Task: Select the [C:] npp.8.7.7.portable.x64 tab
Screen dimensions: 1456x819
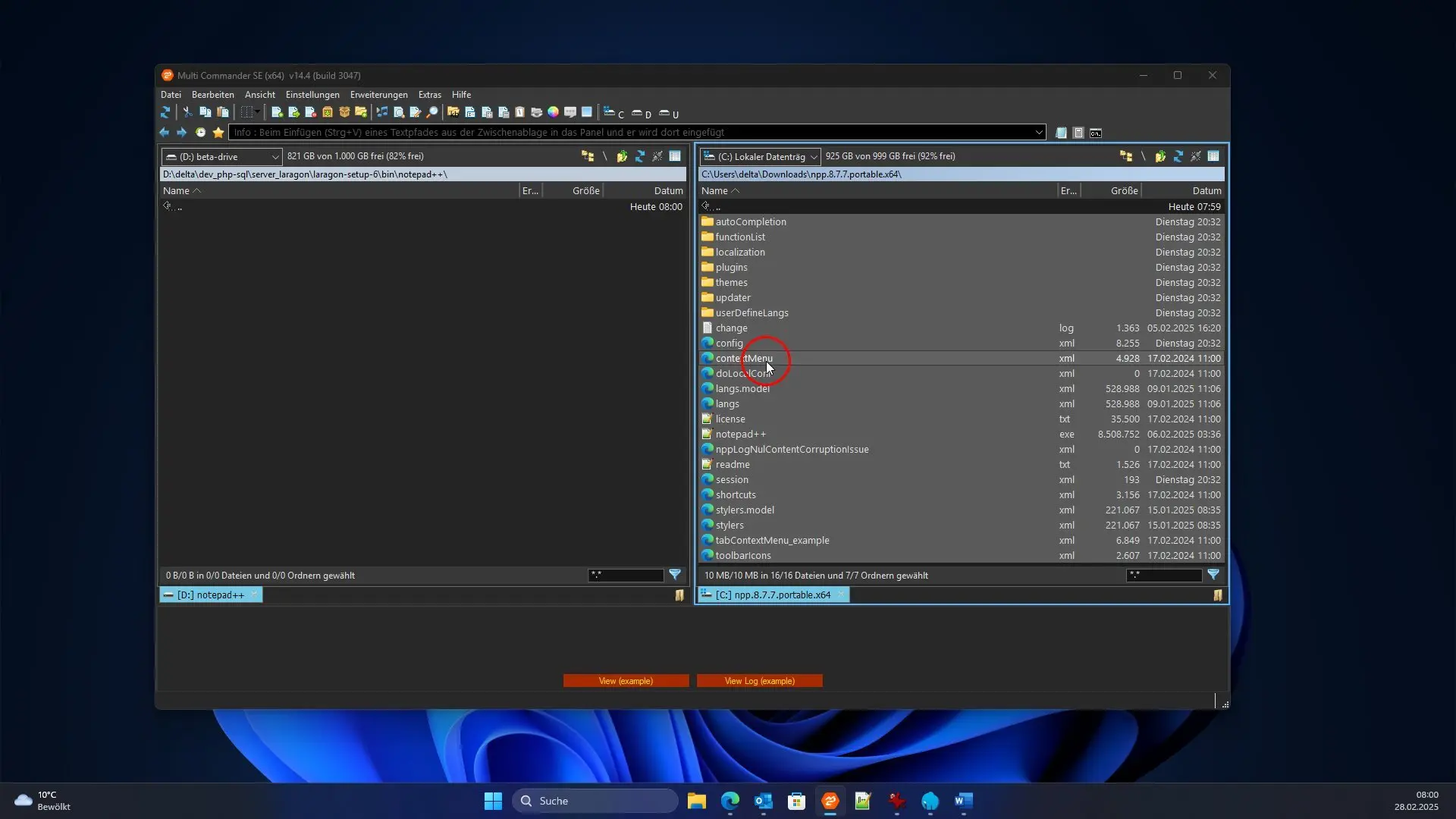Action: tap(773, 595)
